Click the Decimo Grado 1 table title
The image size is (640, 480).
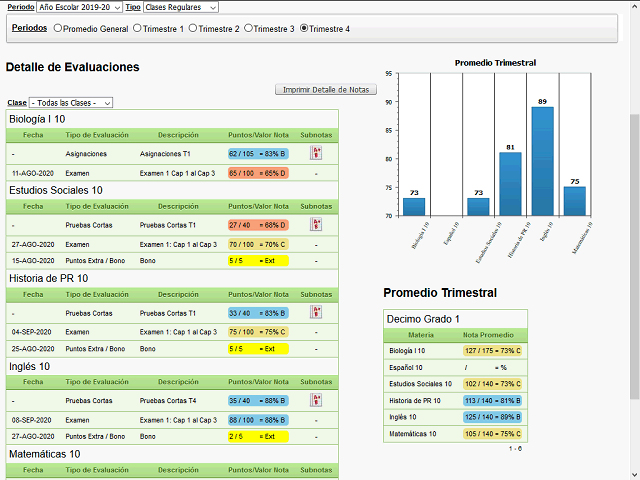pyautogui.click(x=423, y=319)
